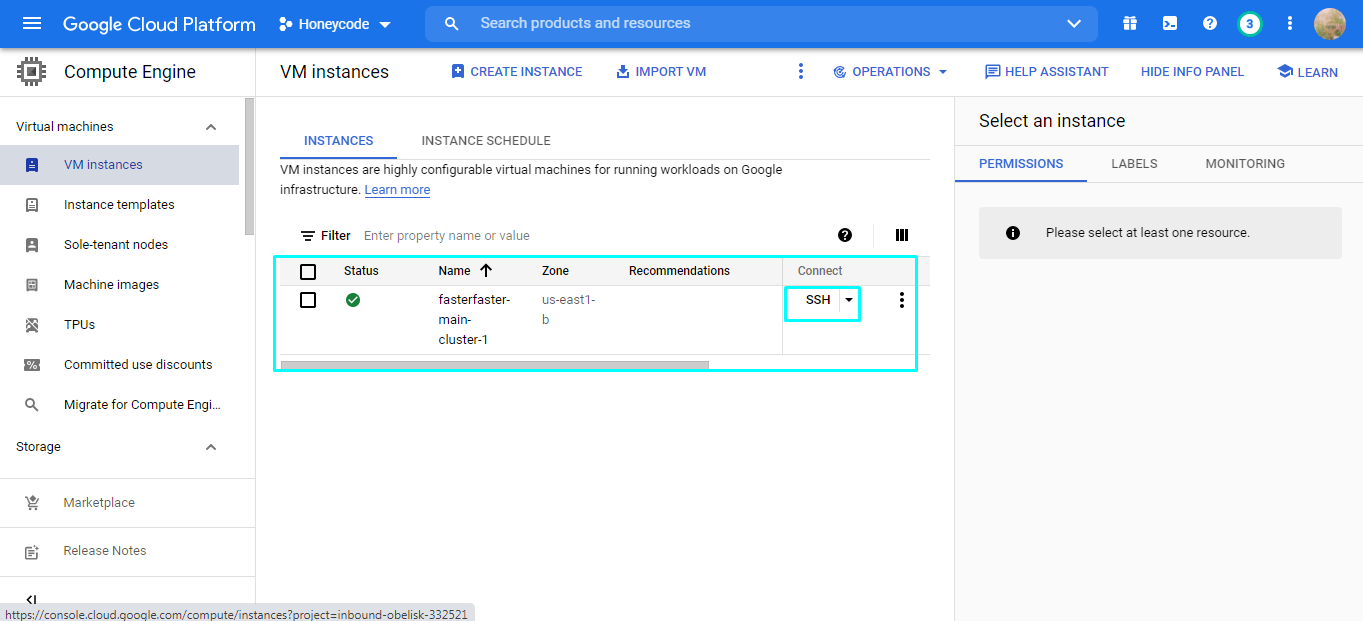Open more actions dots for fasterfaster-main-cluster-1

coord(902,300)
